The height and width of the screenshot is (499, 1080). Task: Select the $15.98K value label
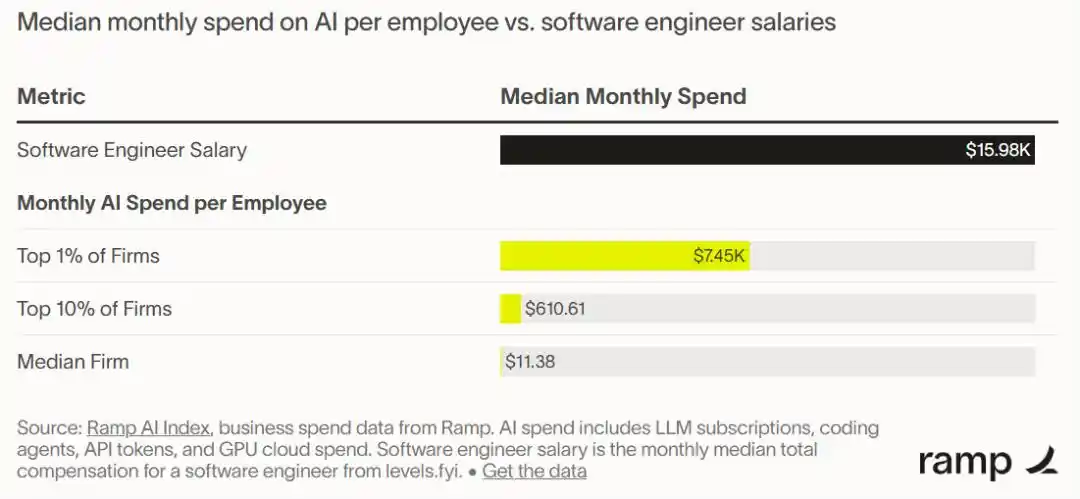(x=997, y=150)
